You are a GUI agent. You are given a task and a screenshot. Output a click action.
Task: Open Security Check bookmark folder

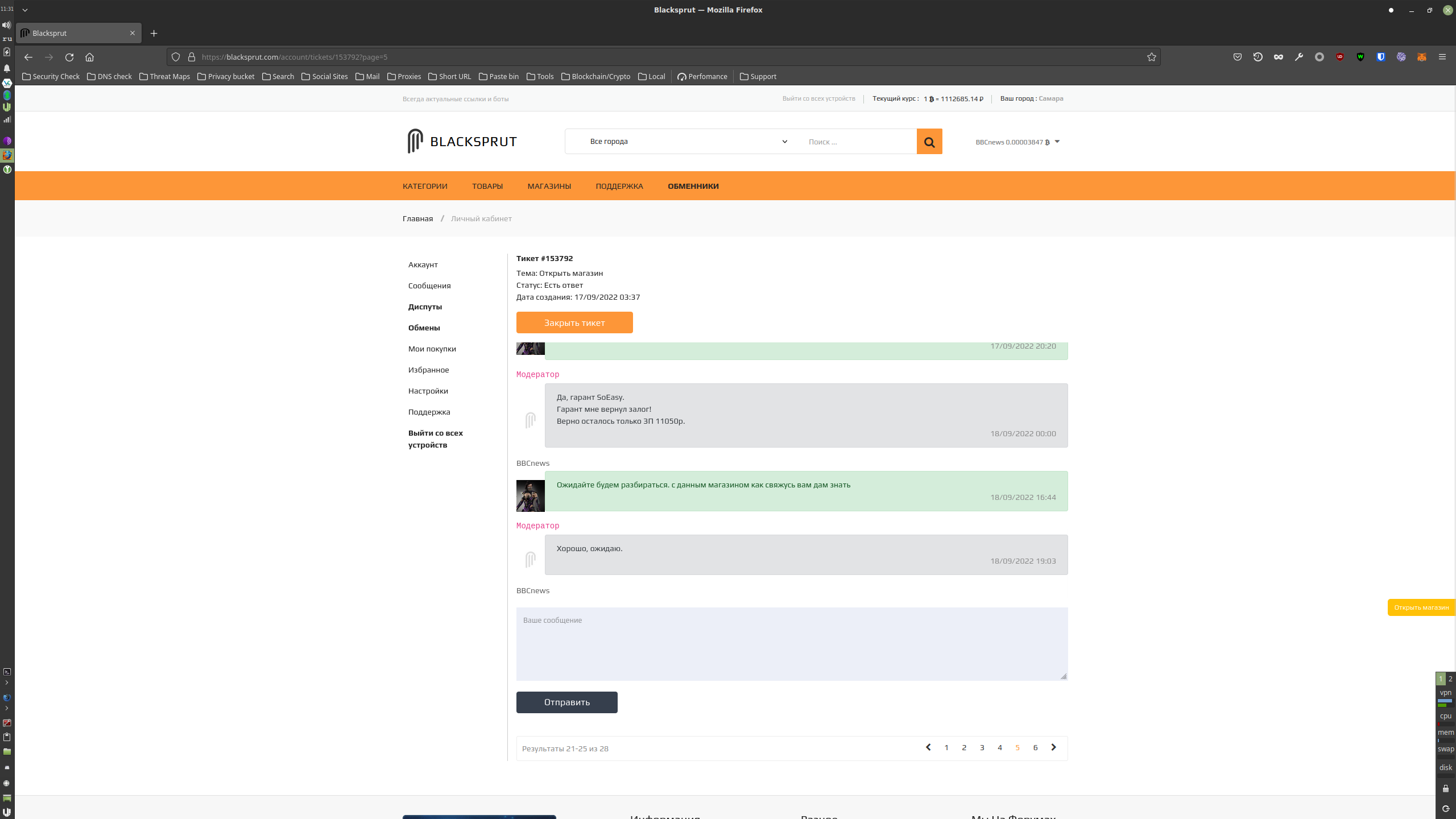(x=51, y=76)
